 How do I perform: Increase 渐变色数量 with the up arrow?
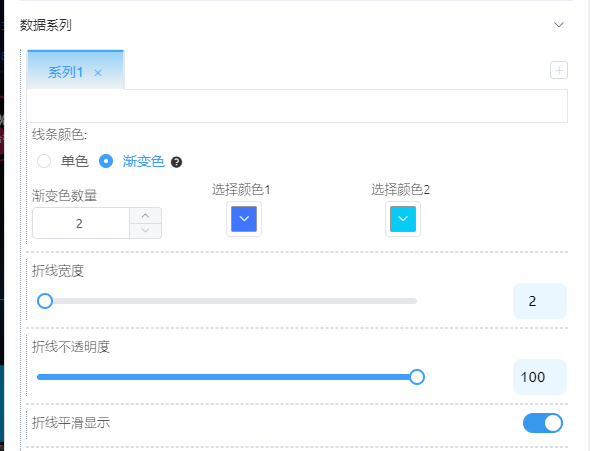click(x=146, y=216)
